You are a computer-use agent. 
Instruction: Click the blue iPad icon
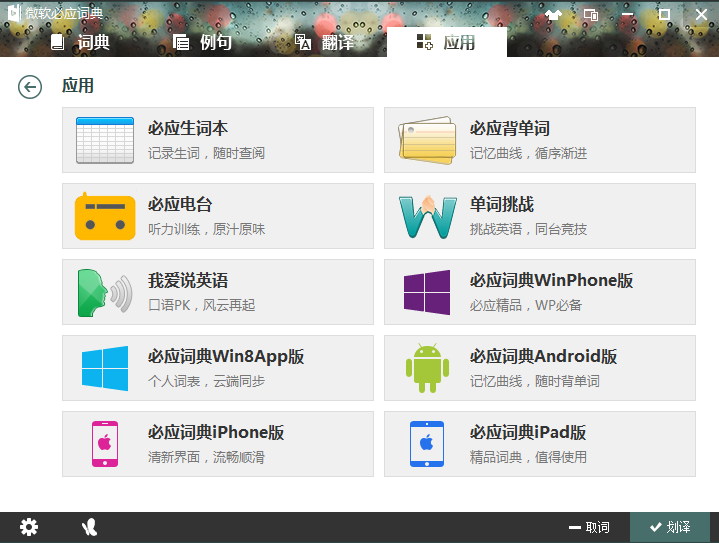coord(427,444)
